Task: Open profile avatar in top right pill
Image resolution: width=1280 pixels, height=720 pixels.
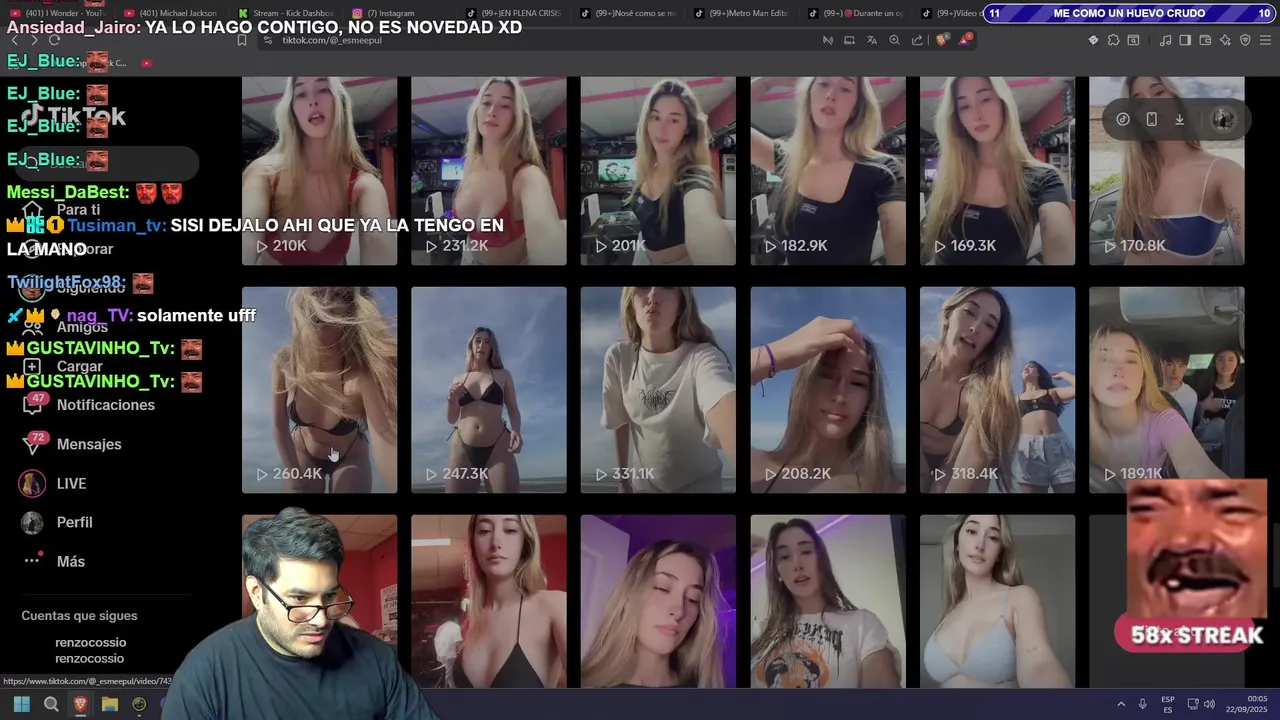Action: [1223, 119]
